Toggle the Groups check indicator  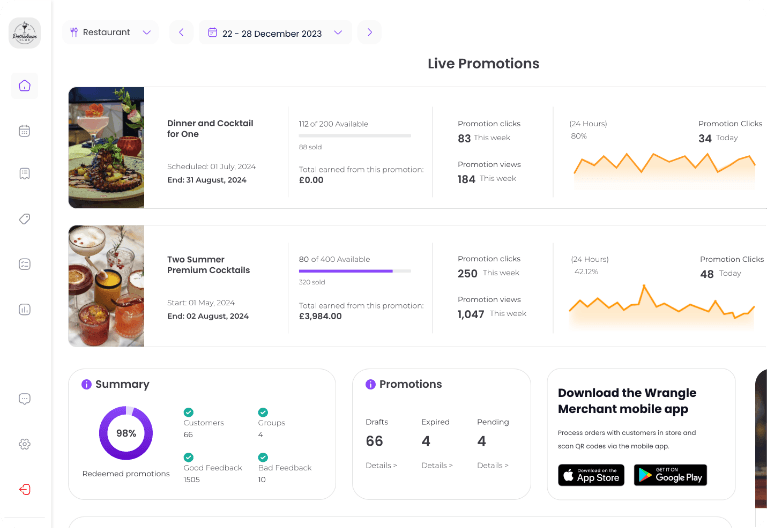pyautogui.click(x=263, y=412)
